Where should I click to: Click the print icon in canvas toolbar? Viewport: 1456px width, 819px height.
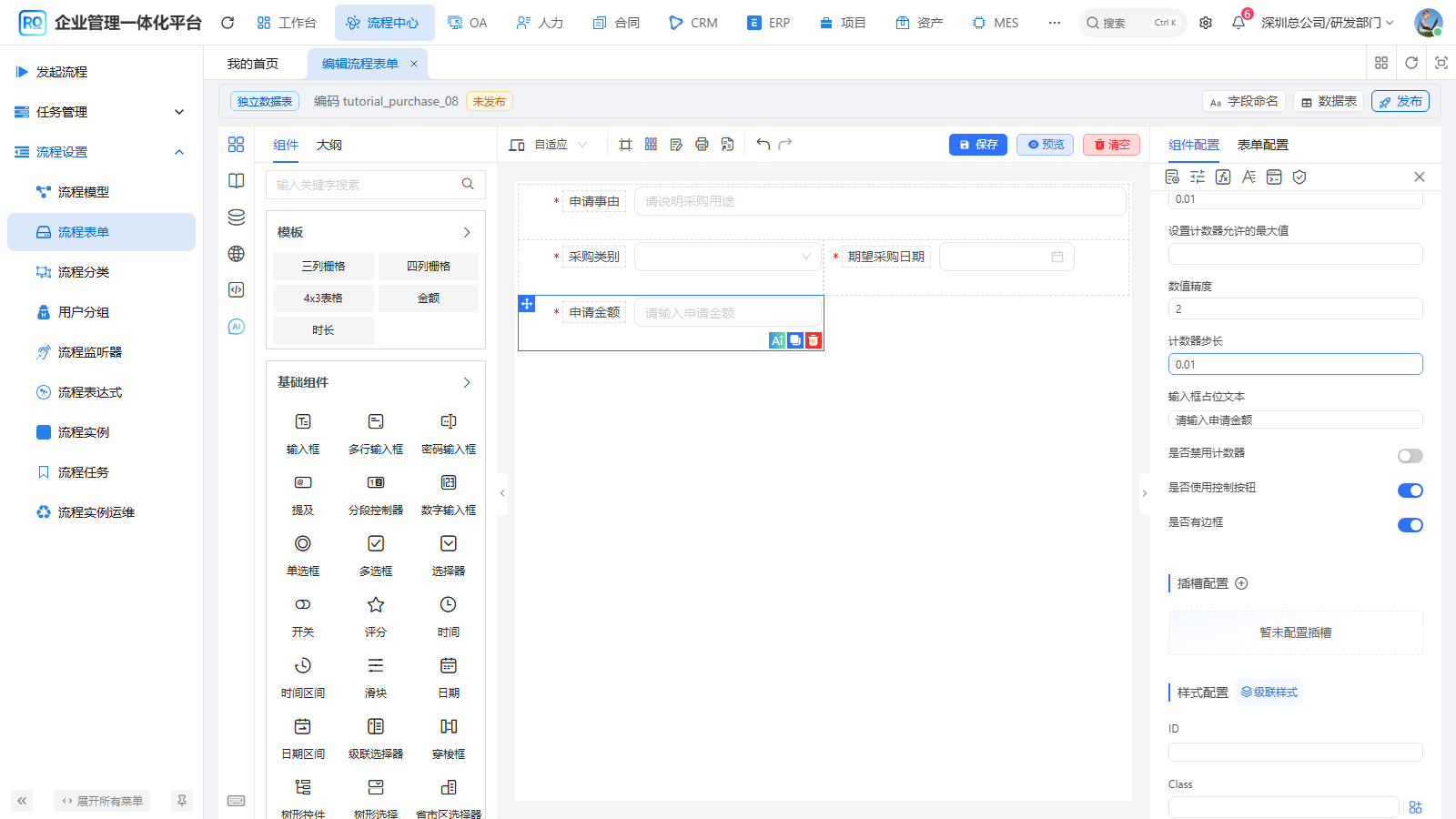(702, 145)
